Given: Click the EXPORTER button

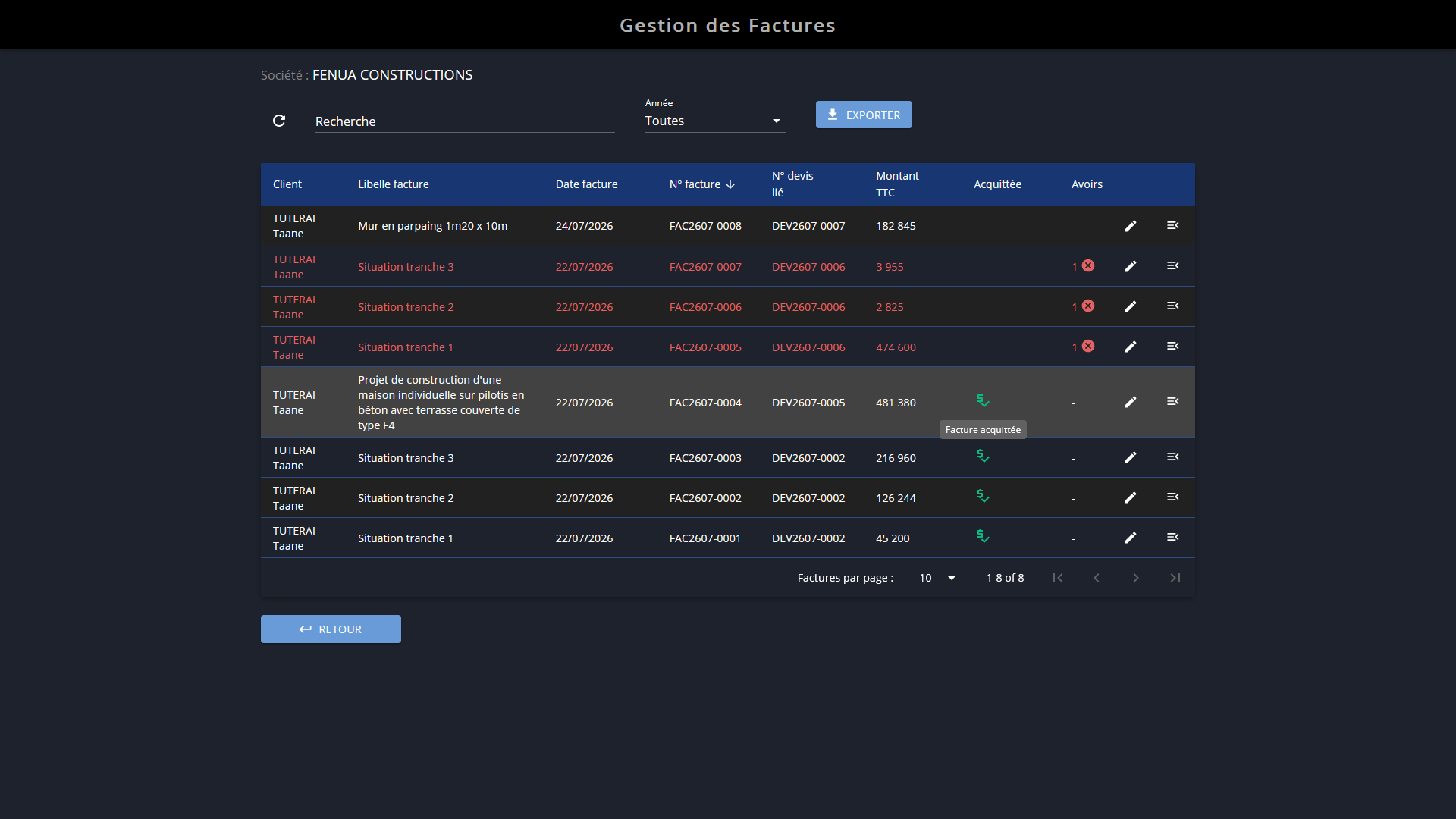Looking at the screenshot, I should point(864,115).
